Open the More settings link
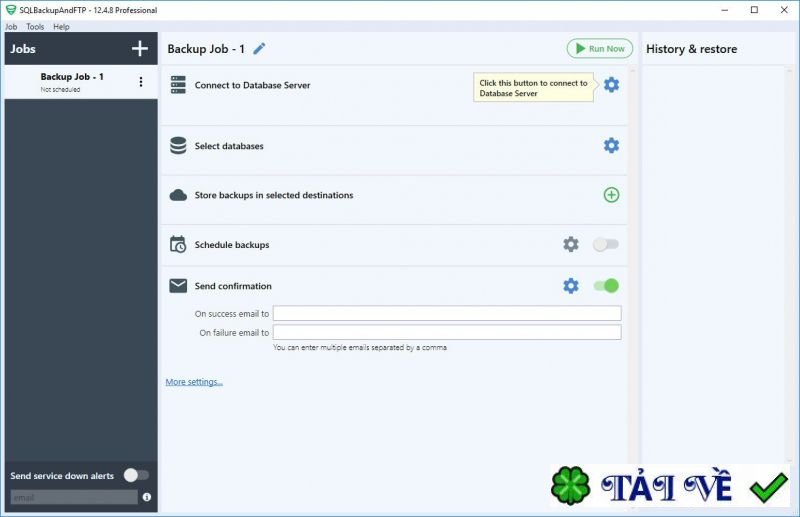This screenshot has width=800, height=517. tap(194, 382)
